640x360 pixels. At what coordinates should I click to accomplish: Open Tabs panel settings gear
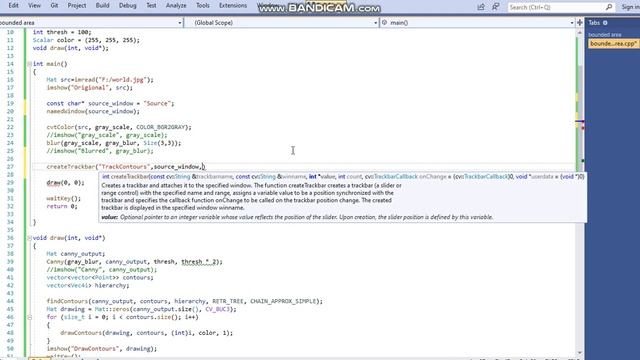[x=605, y=23]
